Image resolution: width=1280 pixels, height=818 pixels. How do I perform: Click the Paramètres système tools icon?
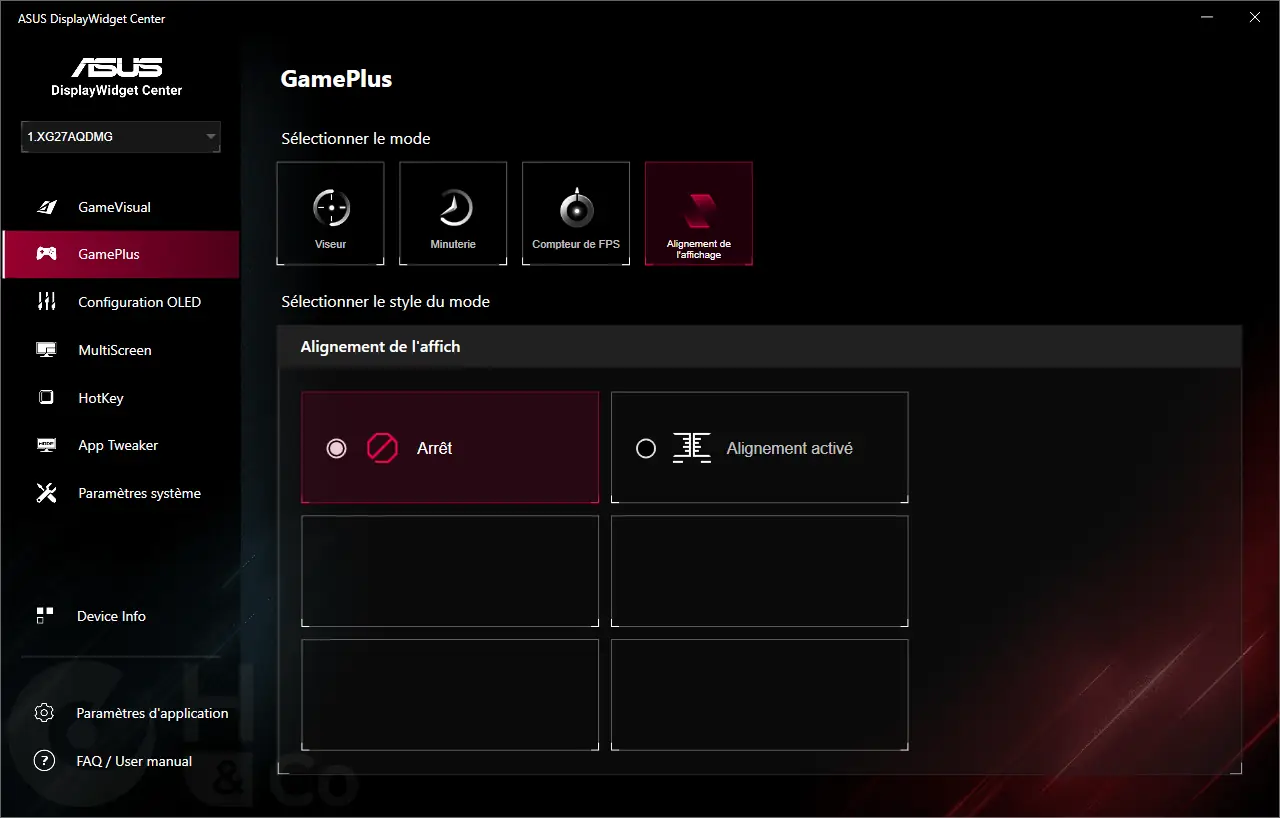coord(46,493)
